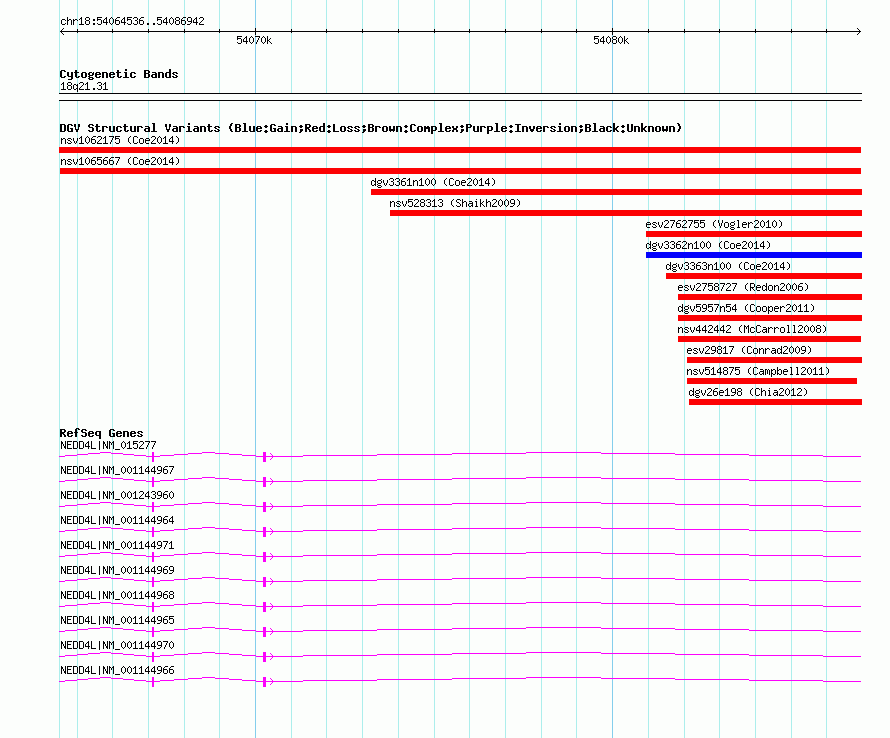Open the esv2762755 (Vogler2010) label
The height and width of the screenshot is (738, 890).
(714, 224)
